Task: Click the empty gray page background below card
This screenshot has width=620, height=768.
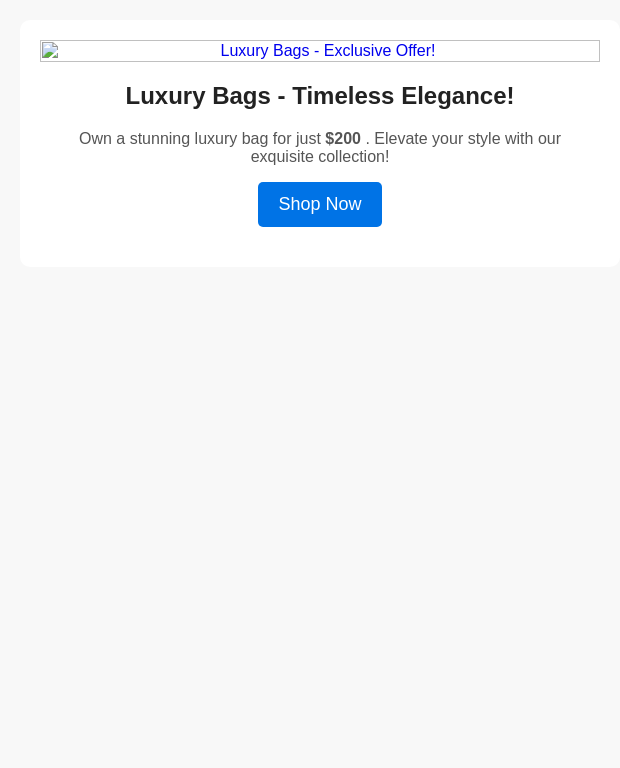Action: pos(310,514)
